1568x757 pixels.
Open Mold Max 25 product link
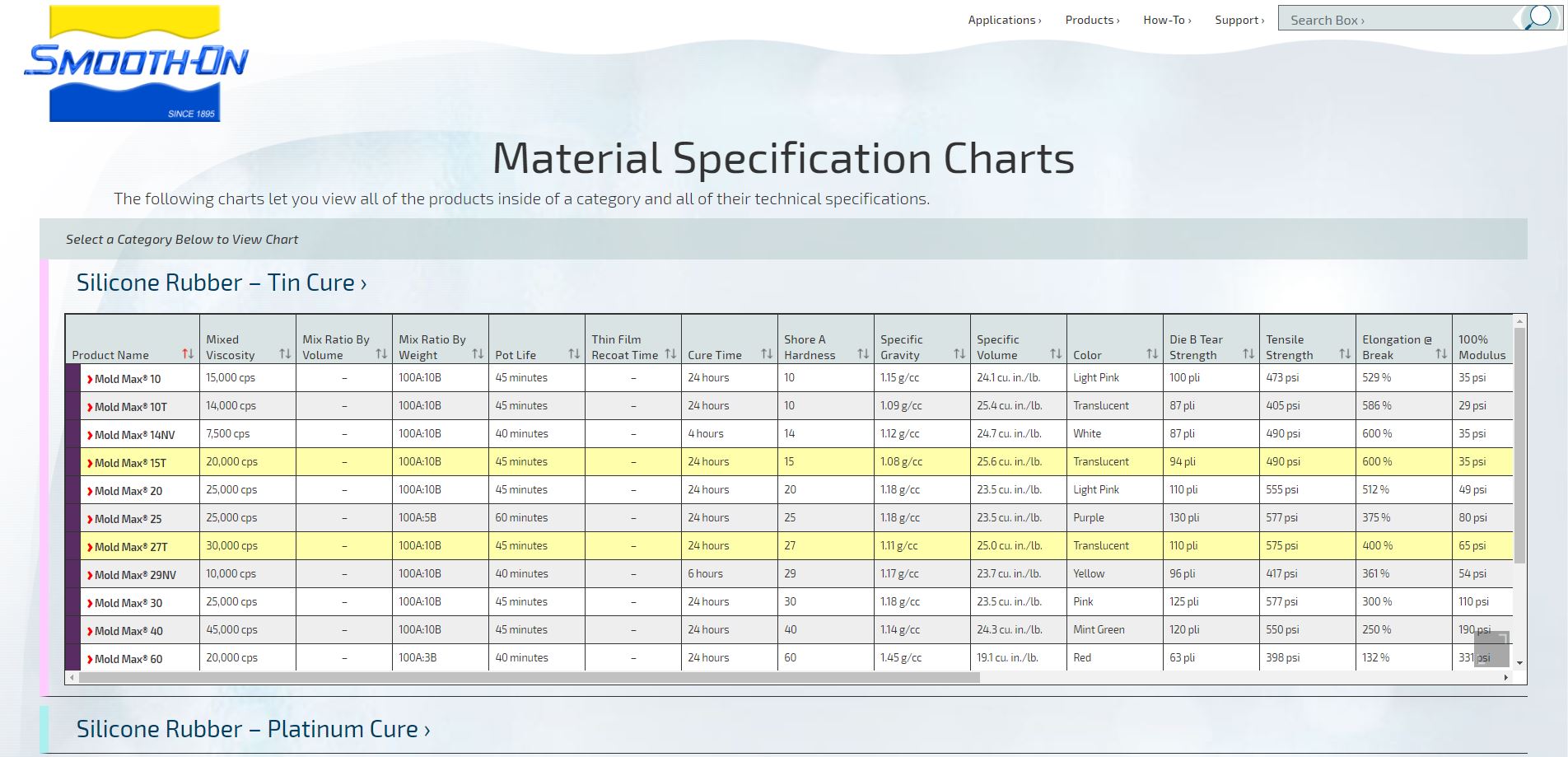click(x=124, y=519)
